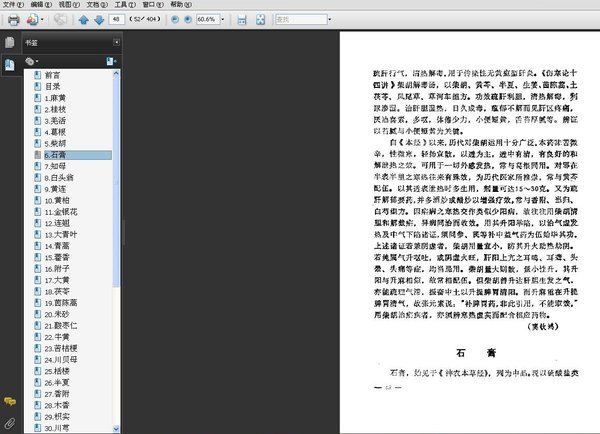Click the zoom in (plus) button
Screen dimensions: 600x434
click(188, 19)
